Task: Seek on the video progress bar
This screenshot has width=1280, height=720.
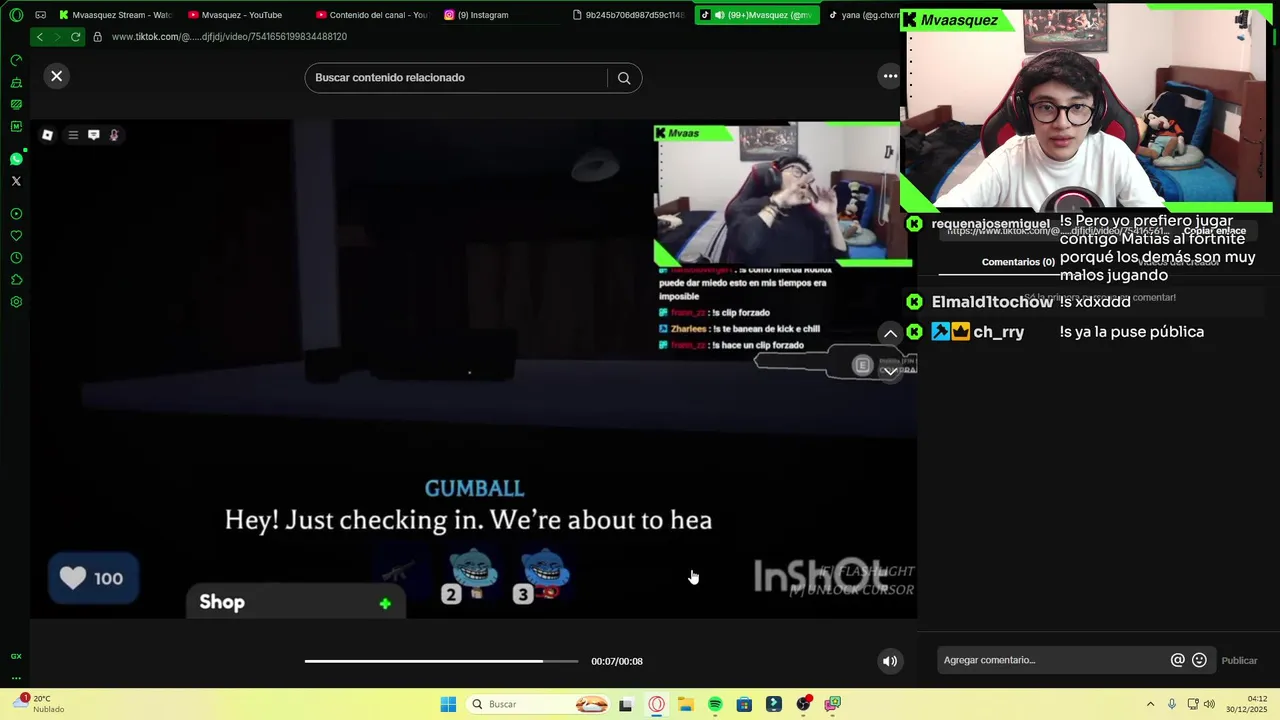Action: 441,661
